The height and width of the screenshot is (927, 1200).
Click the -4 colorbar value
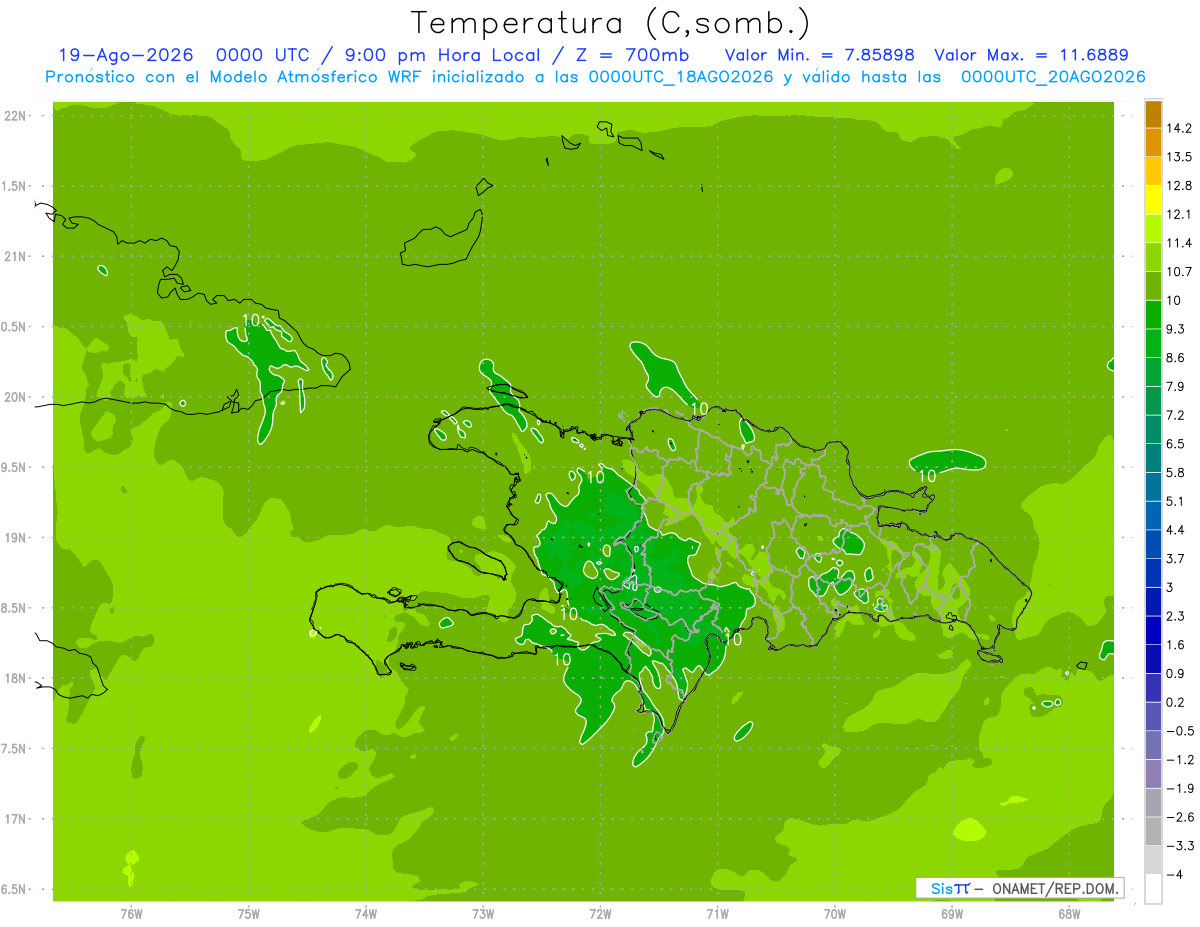pyautogui.click(x=1175, y=874)
